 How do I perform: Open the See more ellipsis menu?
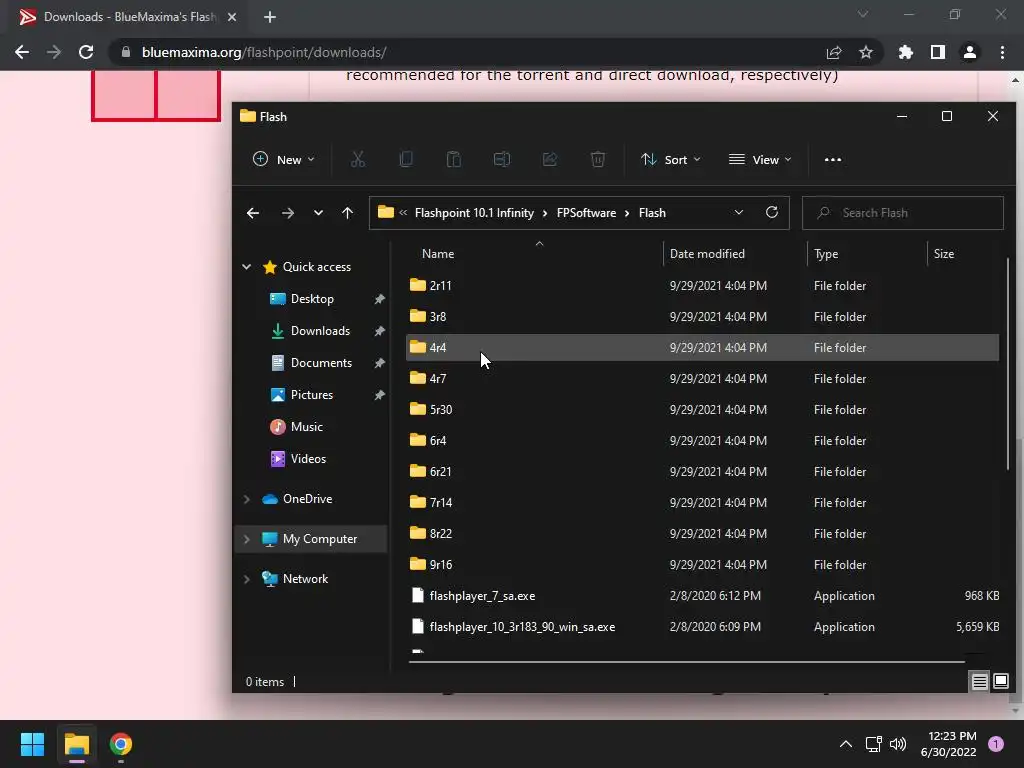tap(833, 159)
